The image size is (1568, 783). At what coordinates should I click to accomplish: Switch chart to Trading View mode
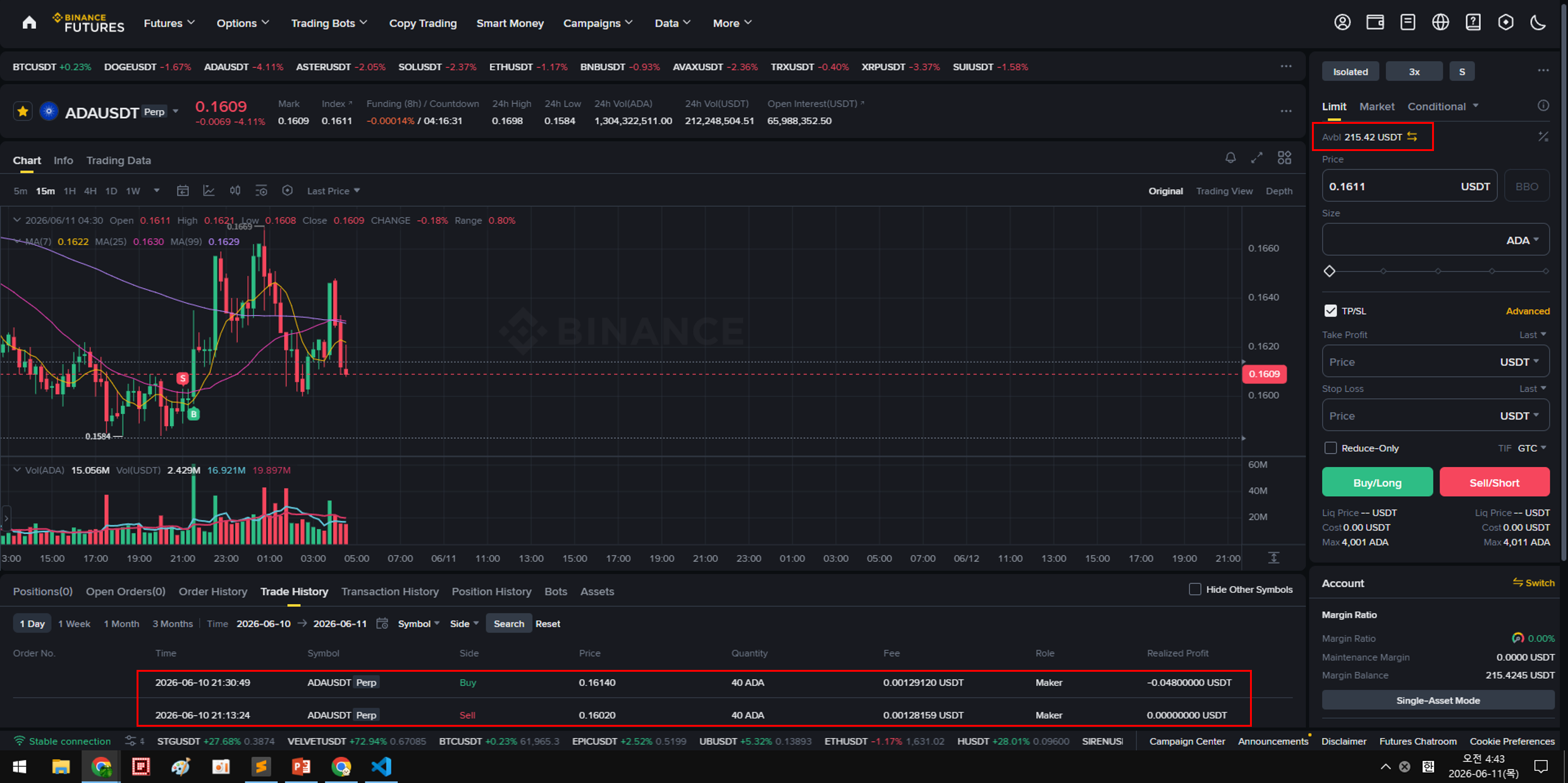pyautogui.click(x=1224, y=191)
